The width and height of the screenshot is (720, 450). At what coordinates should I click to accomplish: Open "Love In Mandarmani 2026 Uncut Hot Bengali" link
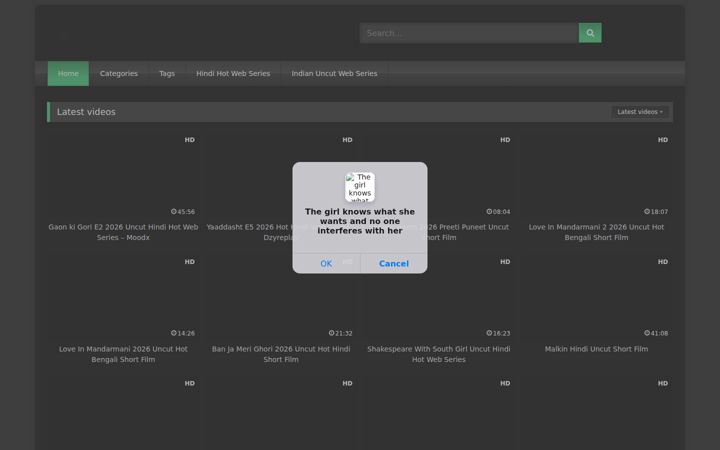click(x=123, y=354)
